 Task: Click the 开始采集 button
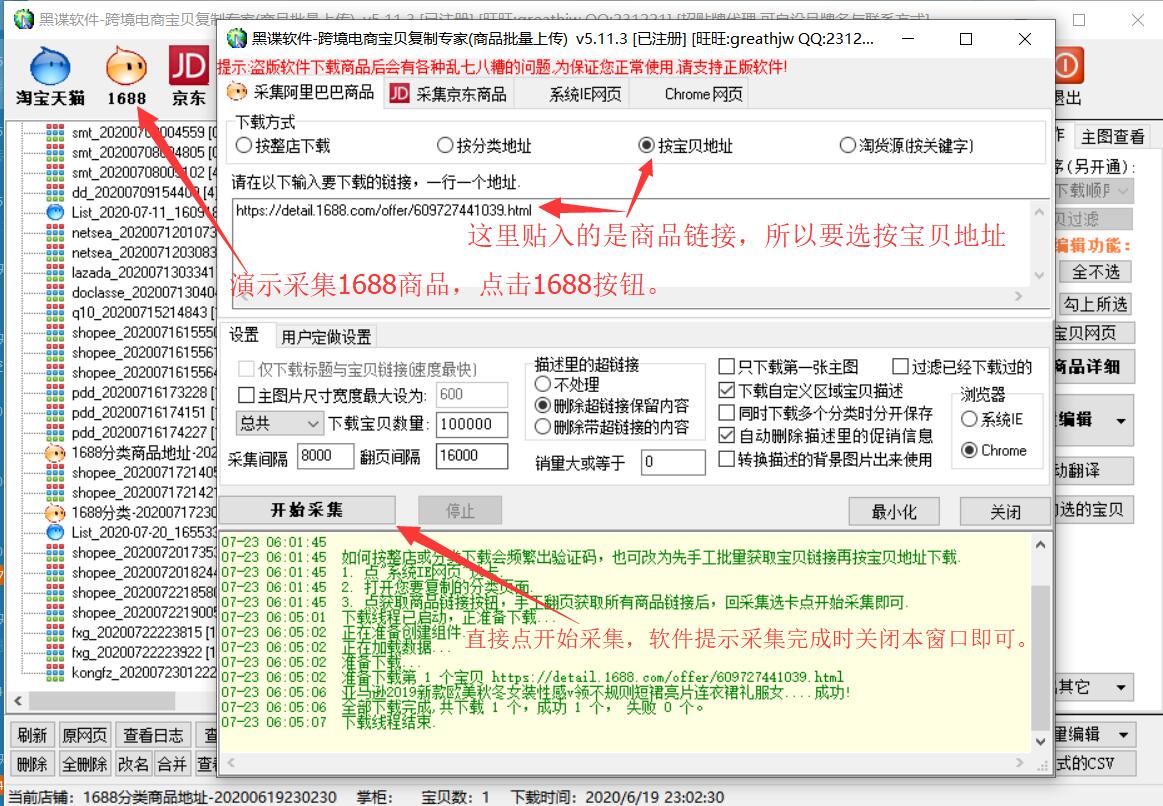[x=307, y=510]
